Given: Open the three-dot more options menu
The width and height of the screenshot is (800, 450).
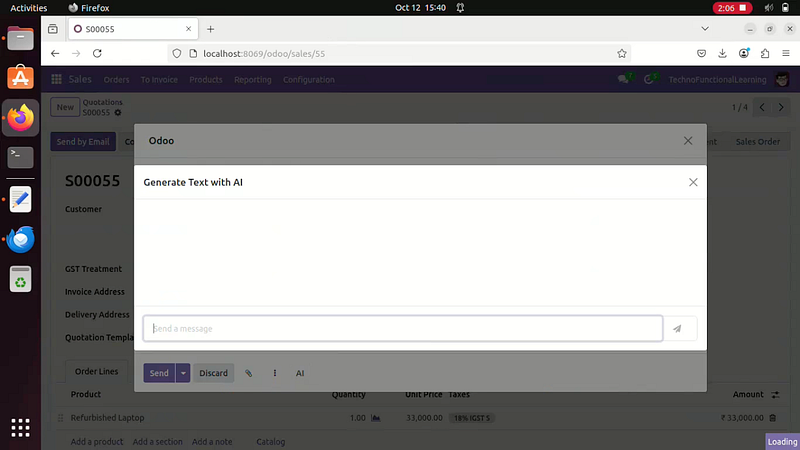Looking at the screenshot, I should [275, 373].
